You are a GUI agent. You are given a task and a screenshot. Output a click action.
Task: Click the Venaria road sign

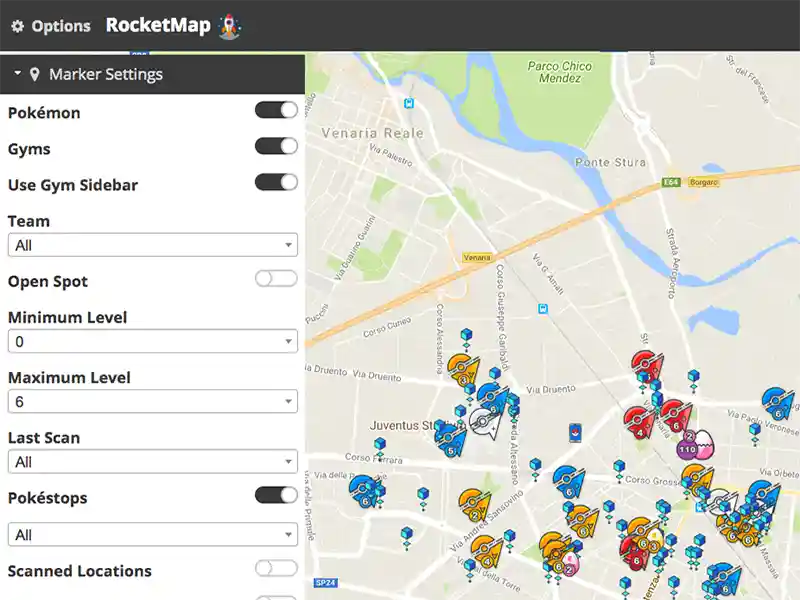coord(477,257)
